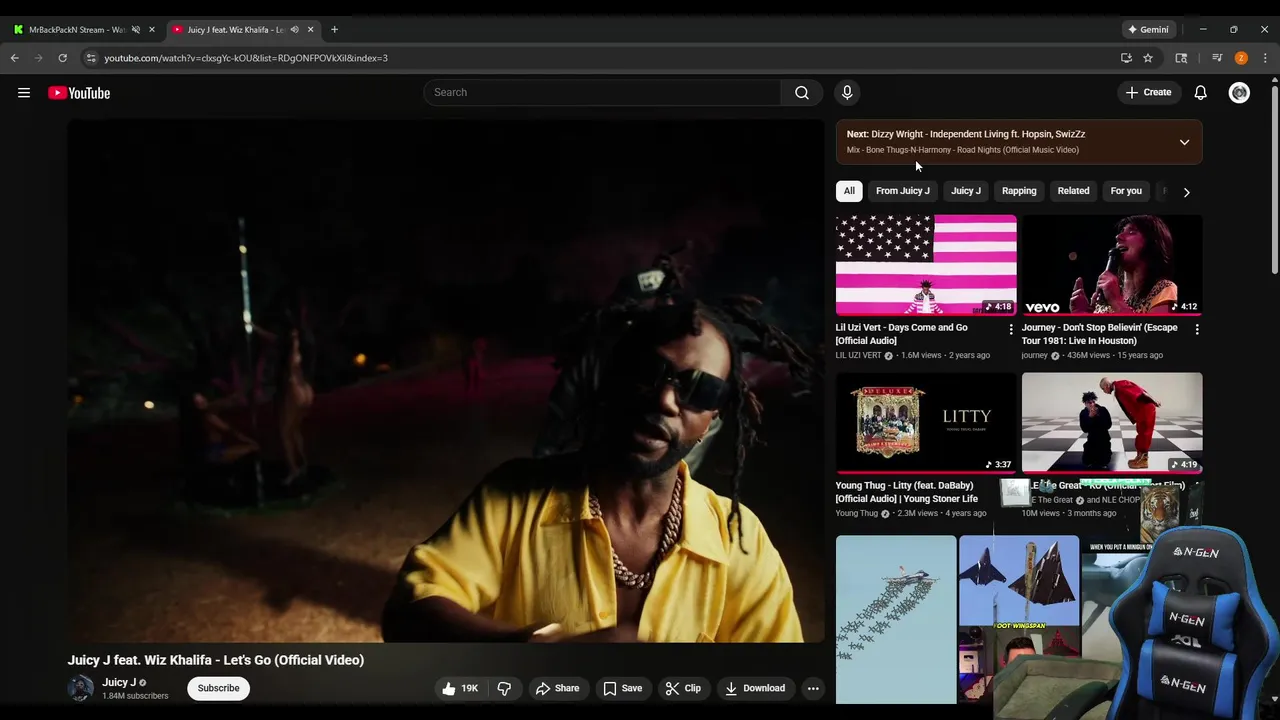1280x720 pixels.
Task: Click the 'Young Thug' channel name text
Action: coord(857,513)
